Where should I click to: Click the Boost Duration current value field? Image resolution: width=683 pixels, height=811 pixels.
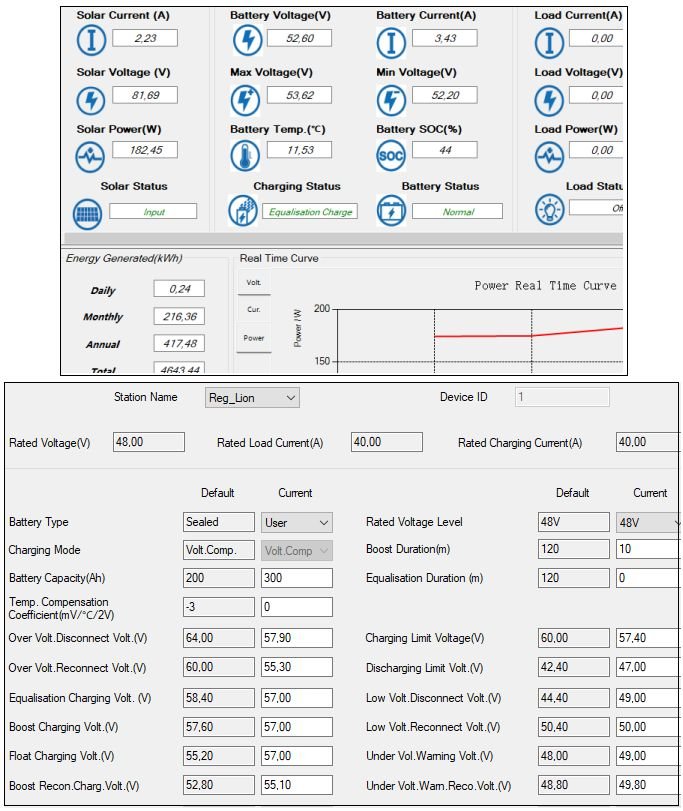(649, 550)
